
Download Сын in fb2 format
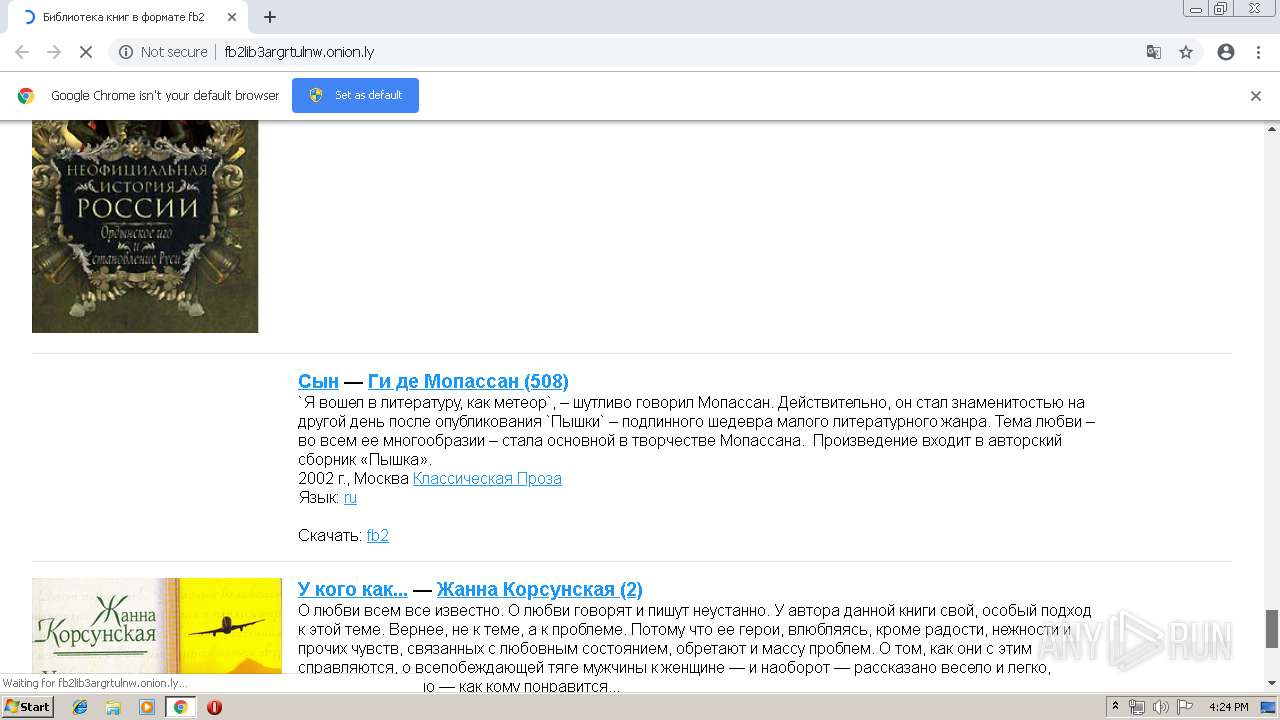tap(378, 535)
